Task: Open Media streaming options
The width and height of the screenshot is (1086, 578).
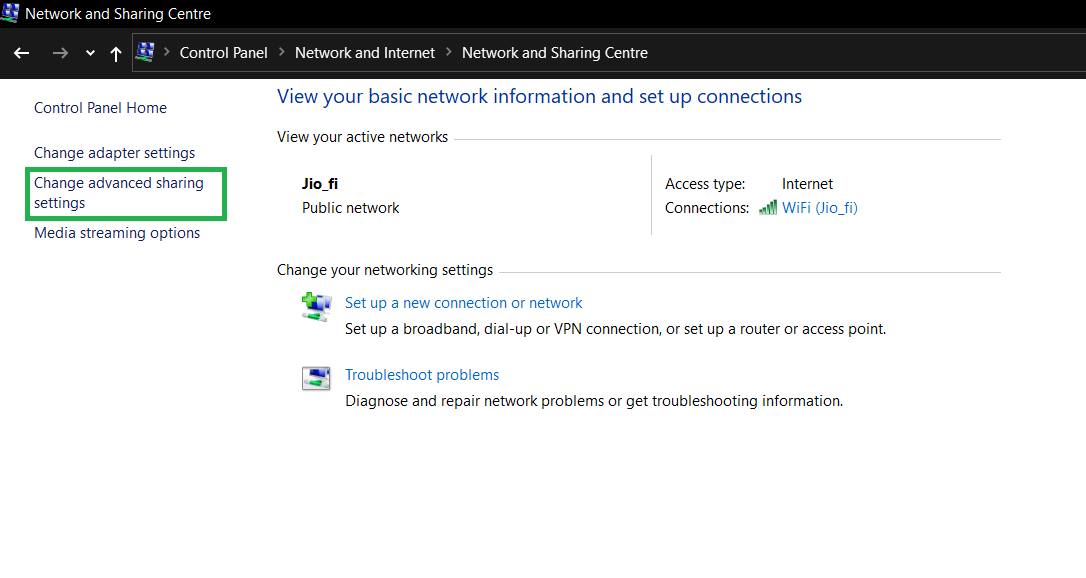Action: pyautogui.click(x=117, y=233)
